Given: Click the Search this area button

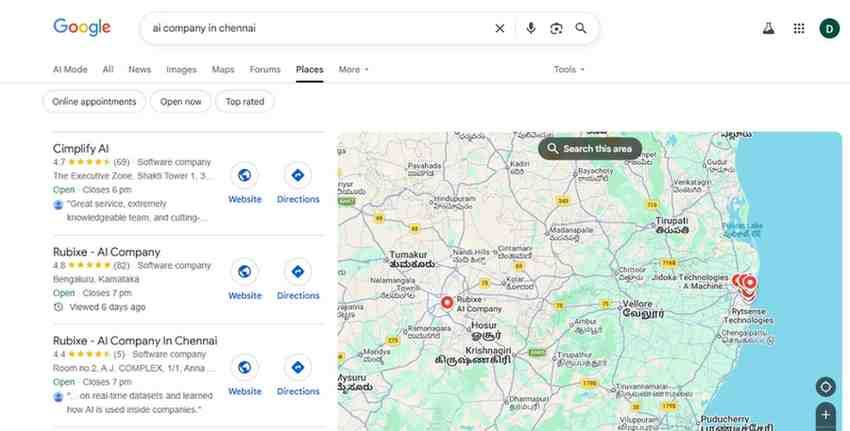Looking at the screenshot, I should pos(590,149).
